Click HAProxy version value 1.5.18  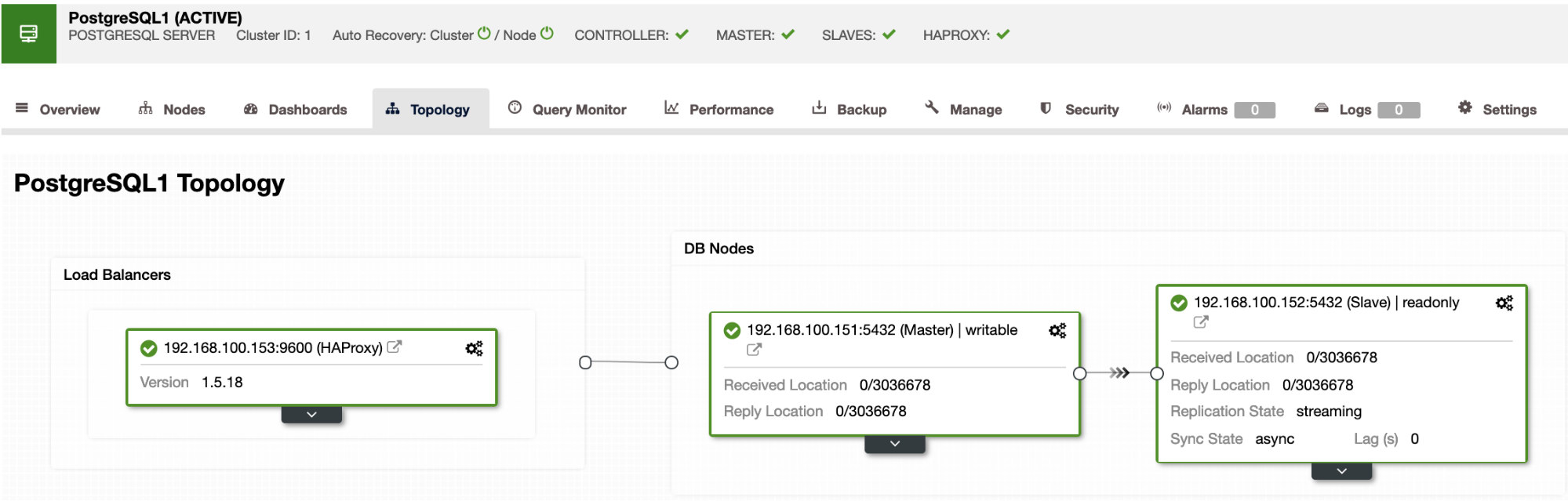tap(222, 383)
